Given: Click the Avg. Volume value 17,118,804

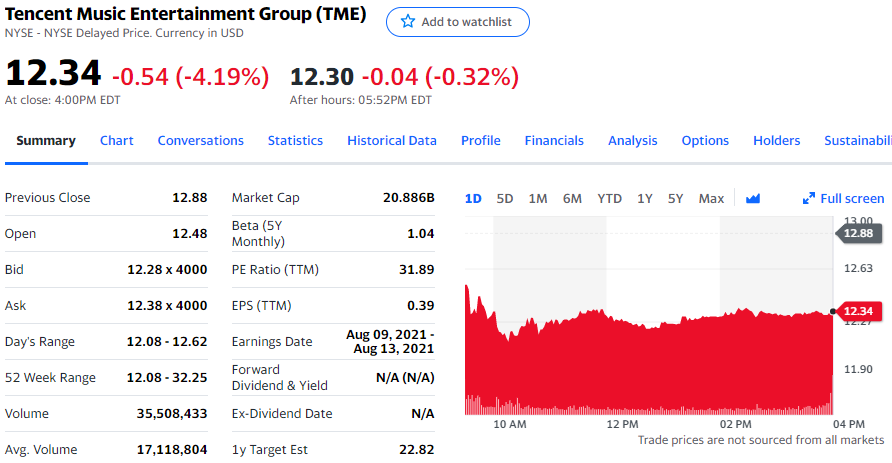Looking at the screenshot, I should pyautogui.click(x=172, y=449).
